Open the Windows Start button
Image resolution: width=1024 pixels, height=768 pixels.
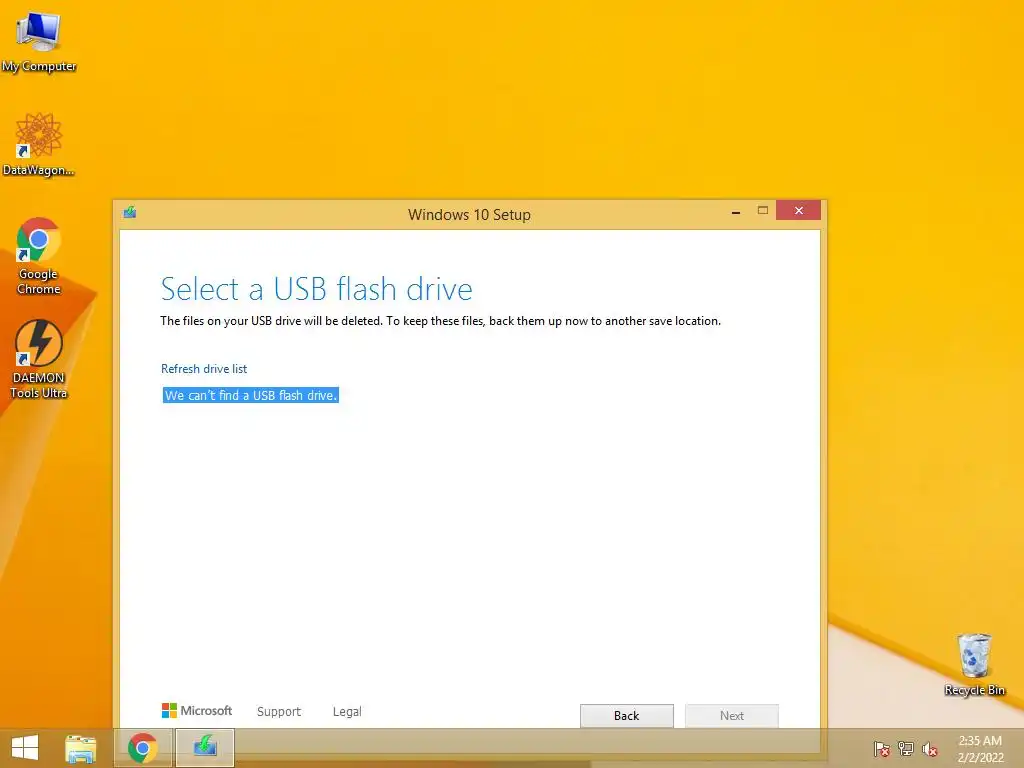pos(25,748)
